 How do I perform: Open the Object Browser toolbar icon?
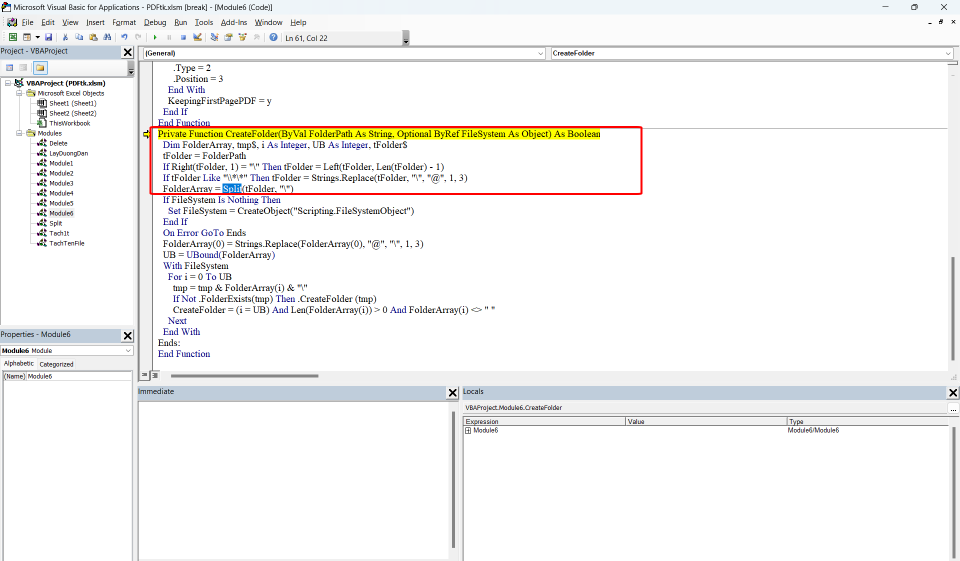(x=242, y=37)
